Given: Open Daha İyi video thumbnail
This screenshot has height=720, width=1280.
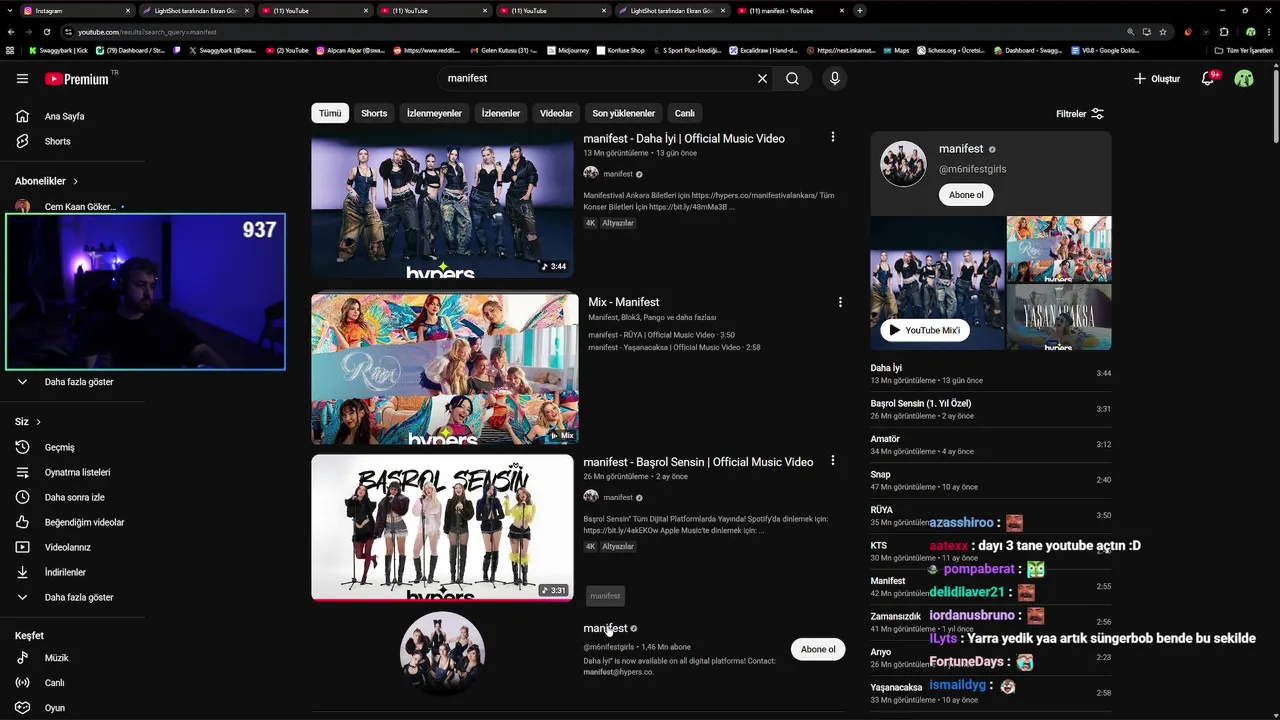Looking at the screenshot, I should (x=442, y=204).
